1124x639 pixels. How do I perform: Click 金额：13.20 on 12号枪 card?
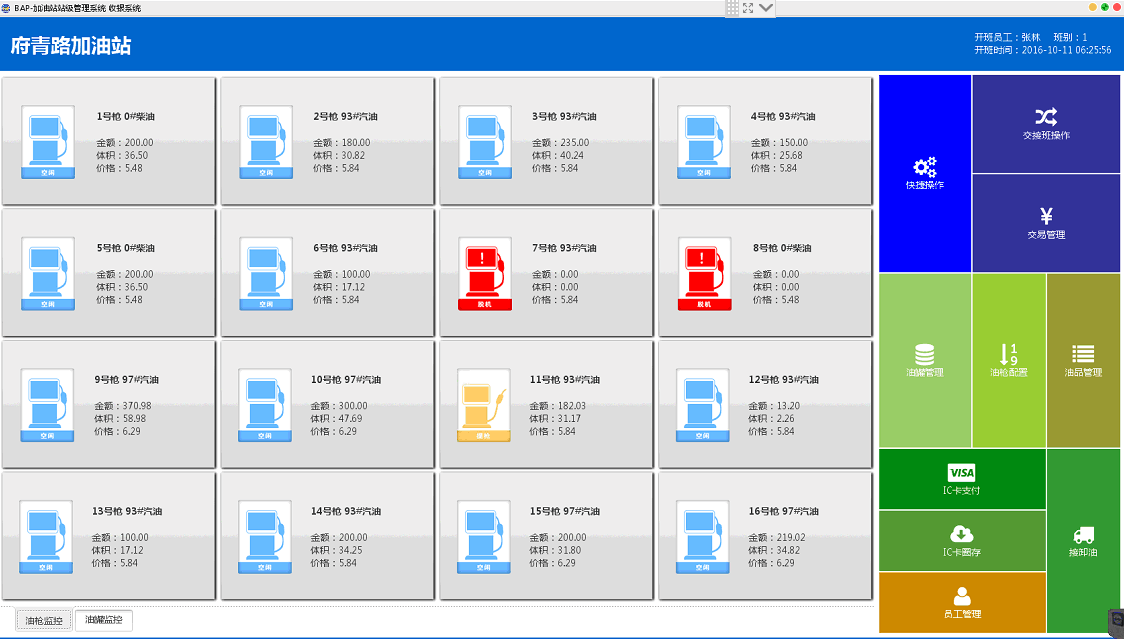tap(774, 406)
